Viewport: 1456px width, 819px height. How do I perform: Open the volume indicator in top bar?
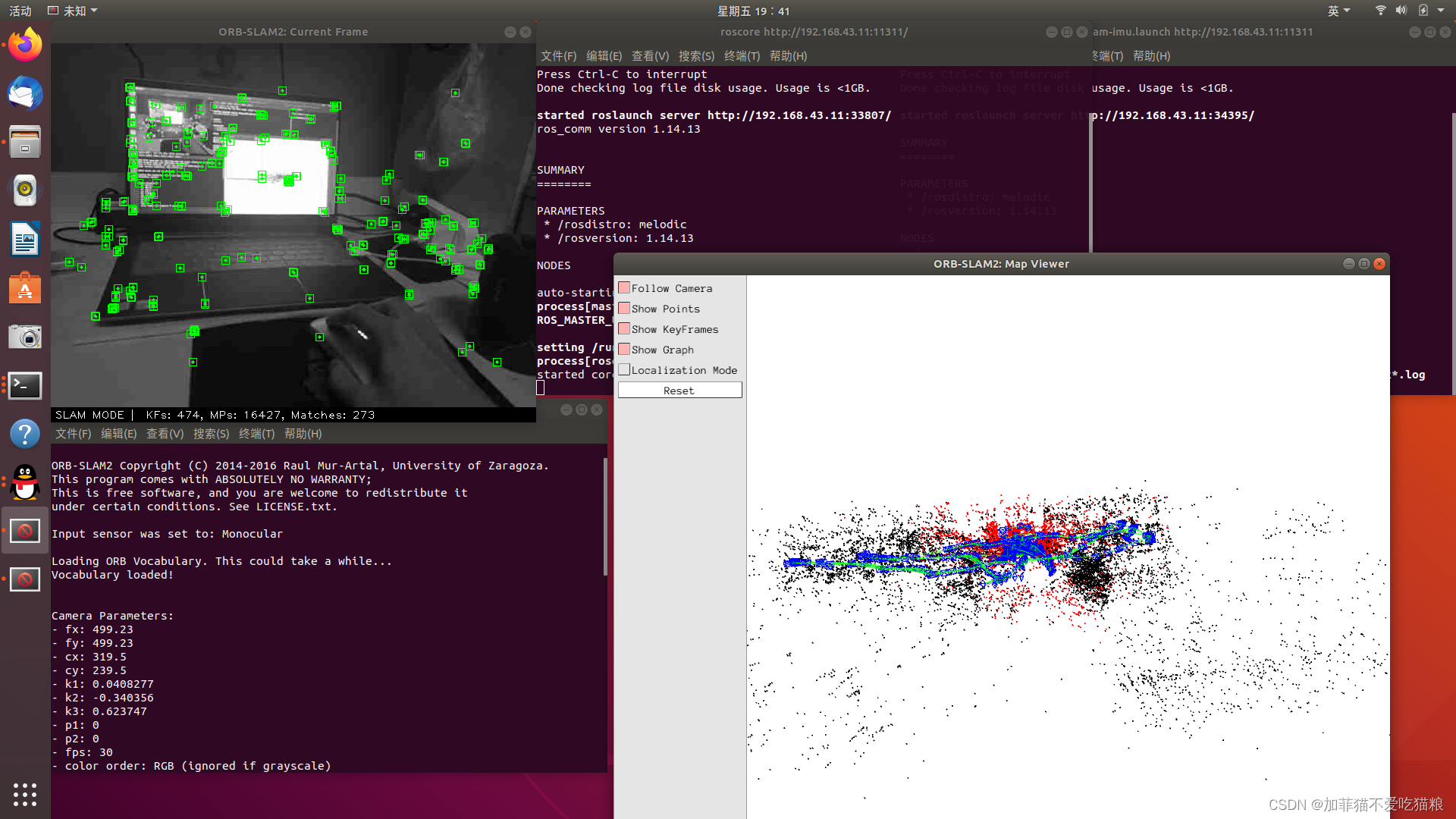[x=1401, y=11]
